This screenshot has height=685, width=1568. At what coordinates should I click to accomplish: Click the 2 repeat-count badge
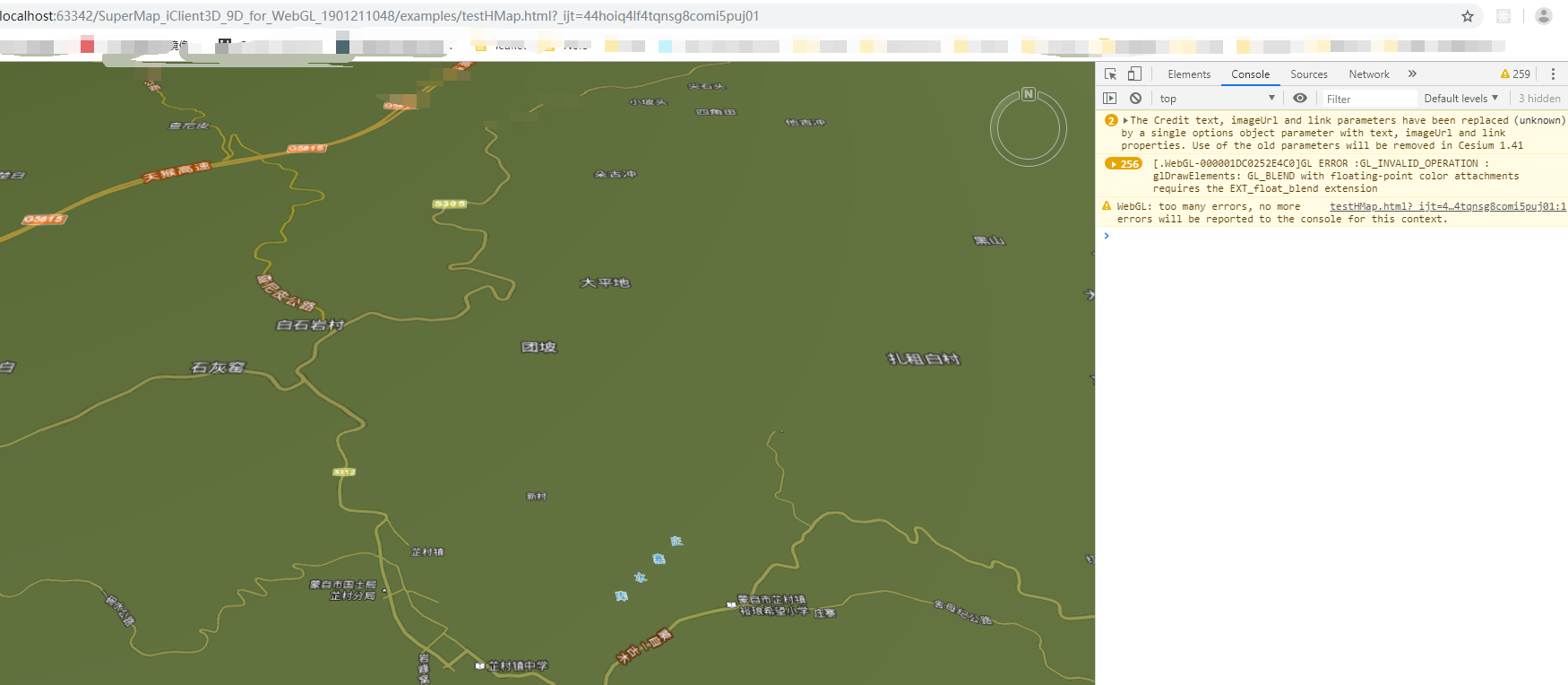pyautogui.click(x=1111, y=120)
